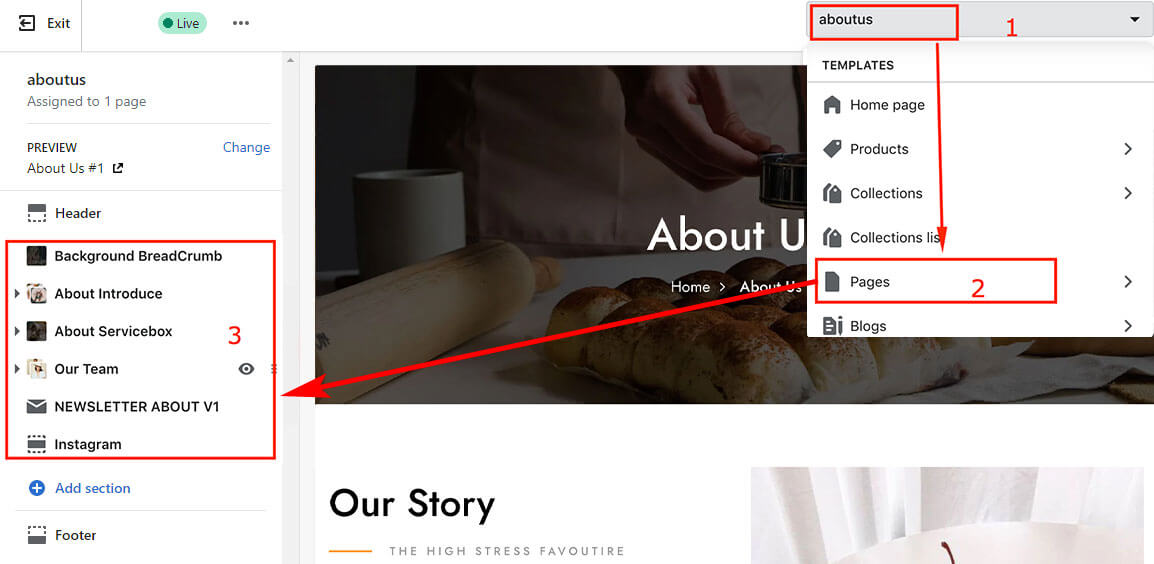Click the Footer section icon
This screenshot has height=564, width=1154.
36,535
